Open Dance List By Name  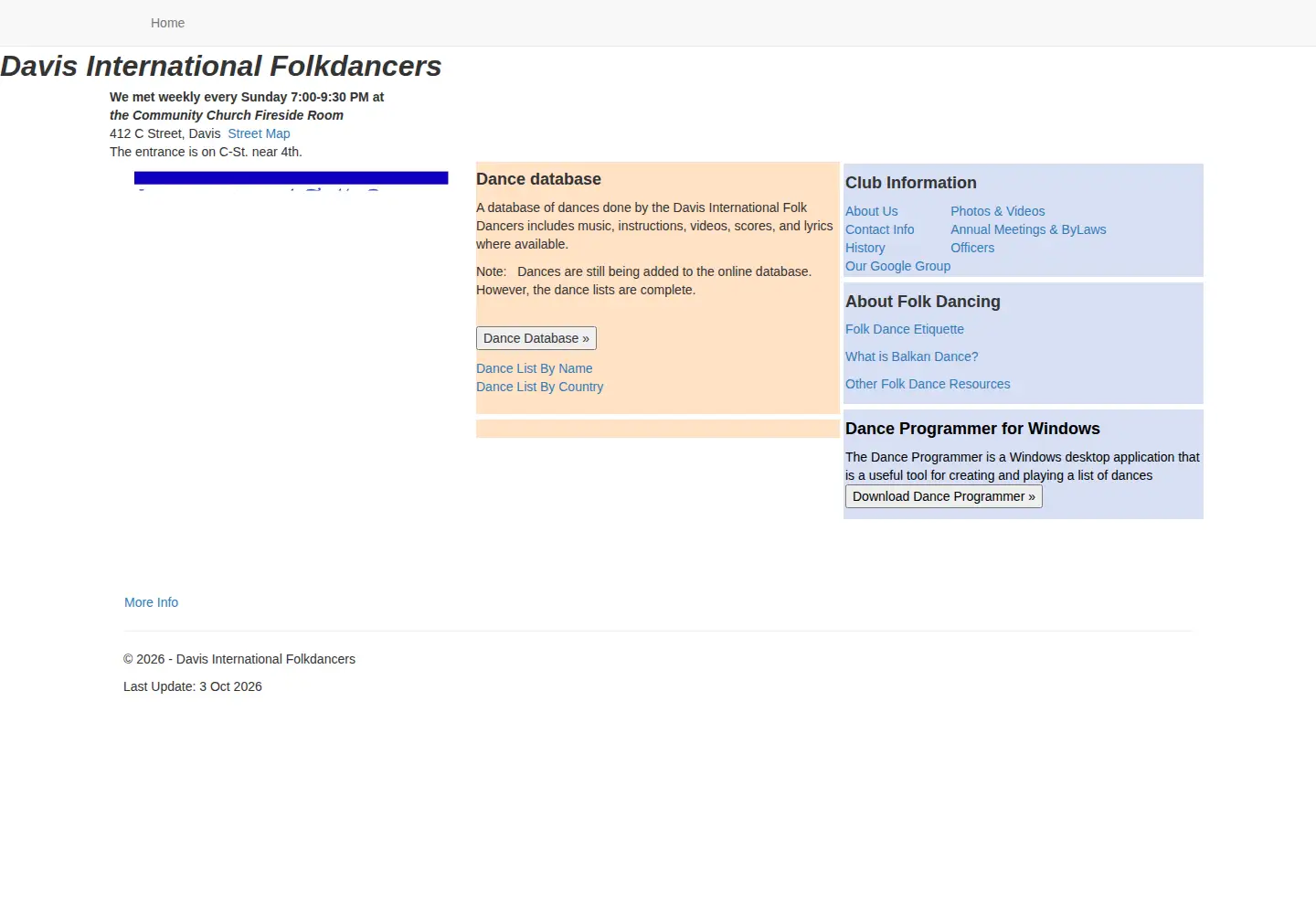pos(534,368)
